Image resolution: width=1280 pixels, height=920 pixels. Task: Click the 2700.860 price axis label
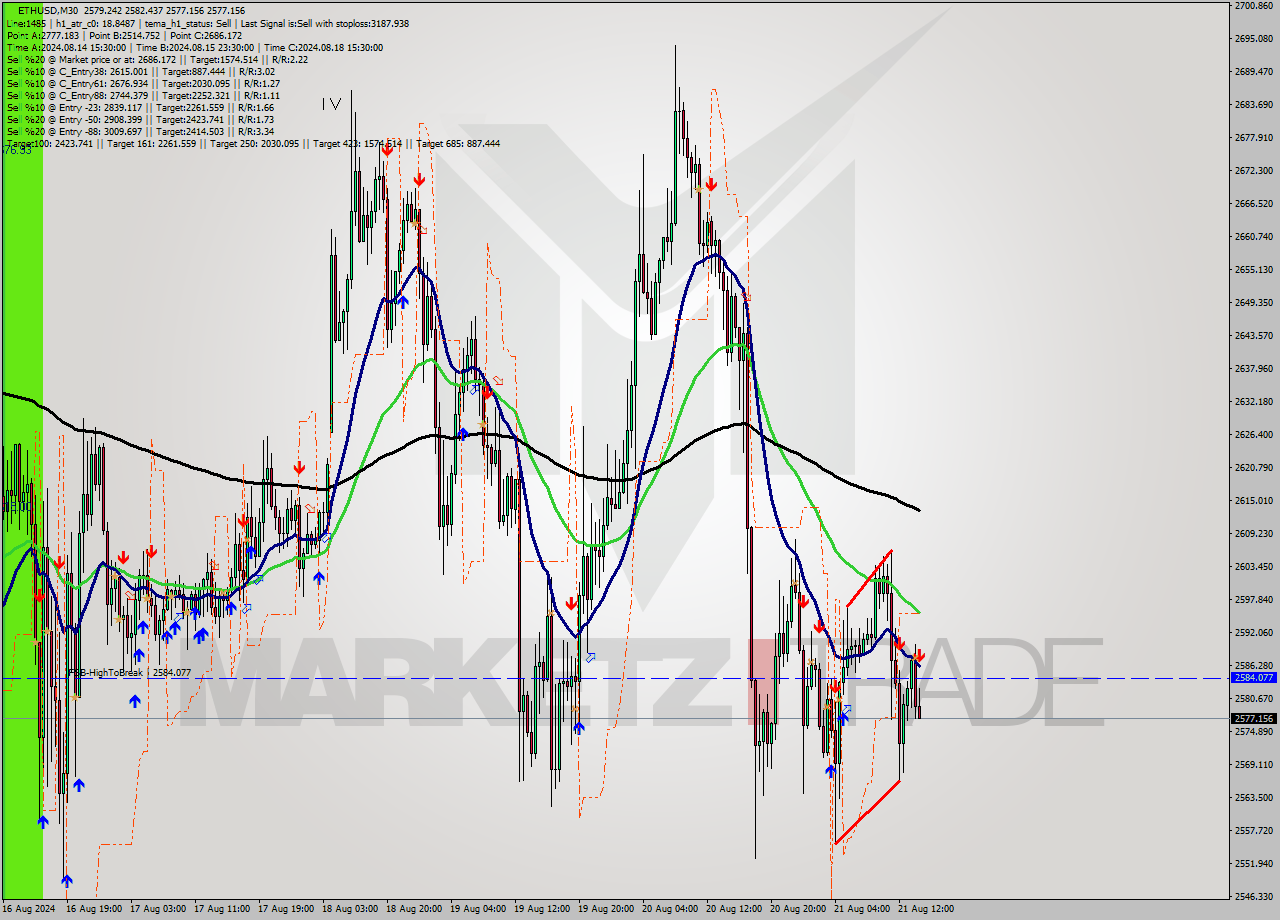coord(1254,6)
